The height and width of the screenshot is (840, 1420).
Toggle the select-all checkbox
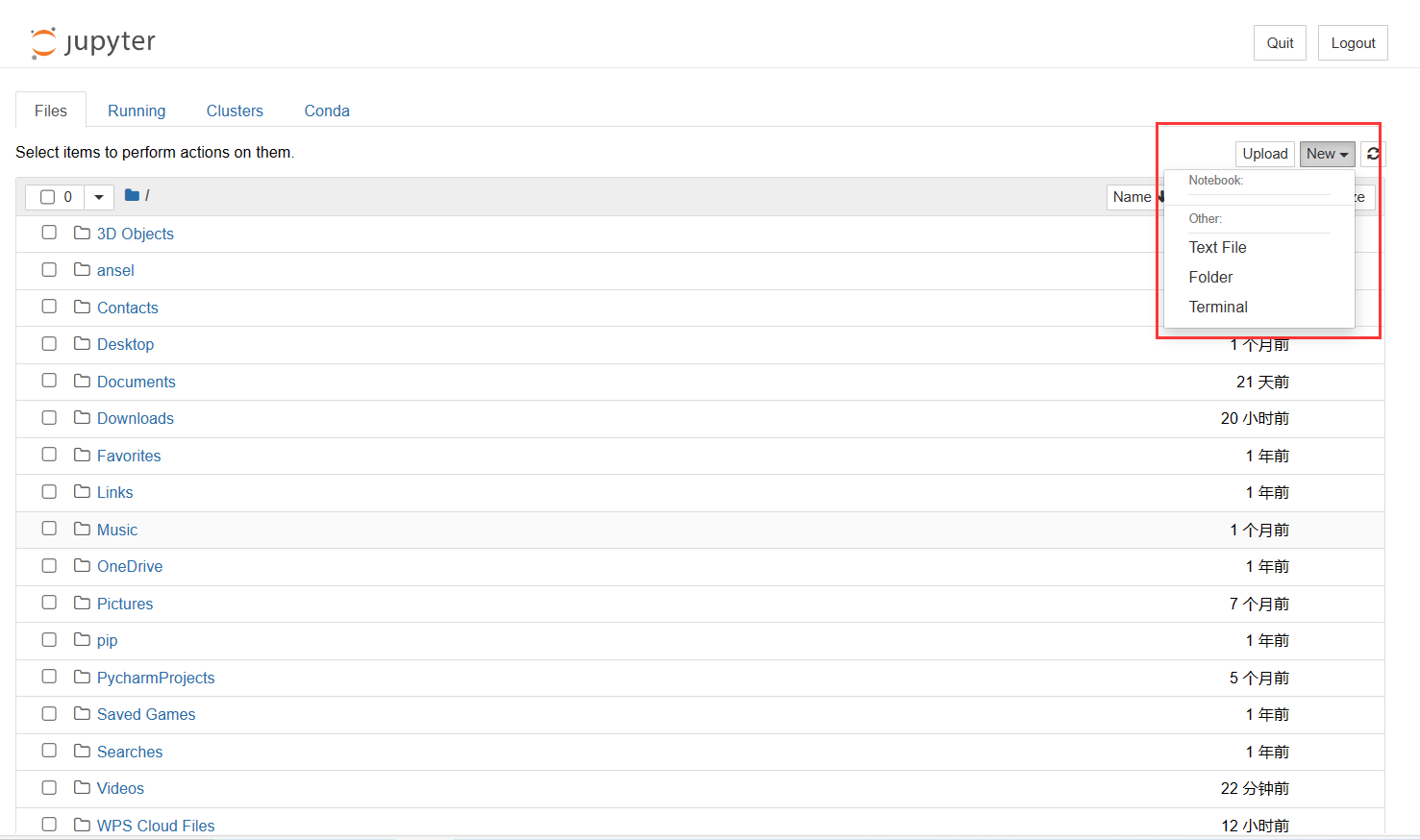(x=47, y=197)
